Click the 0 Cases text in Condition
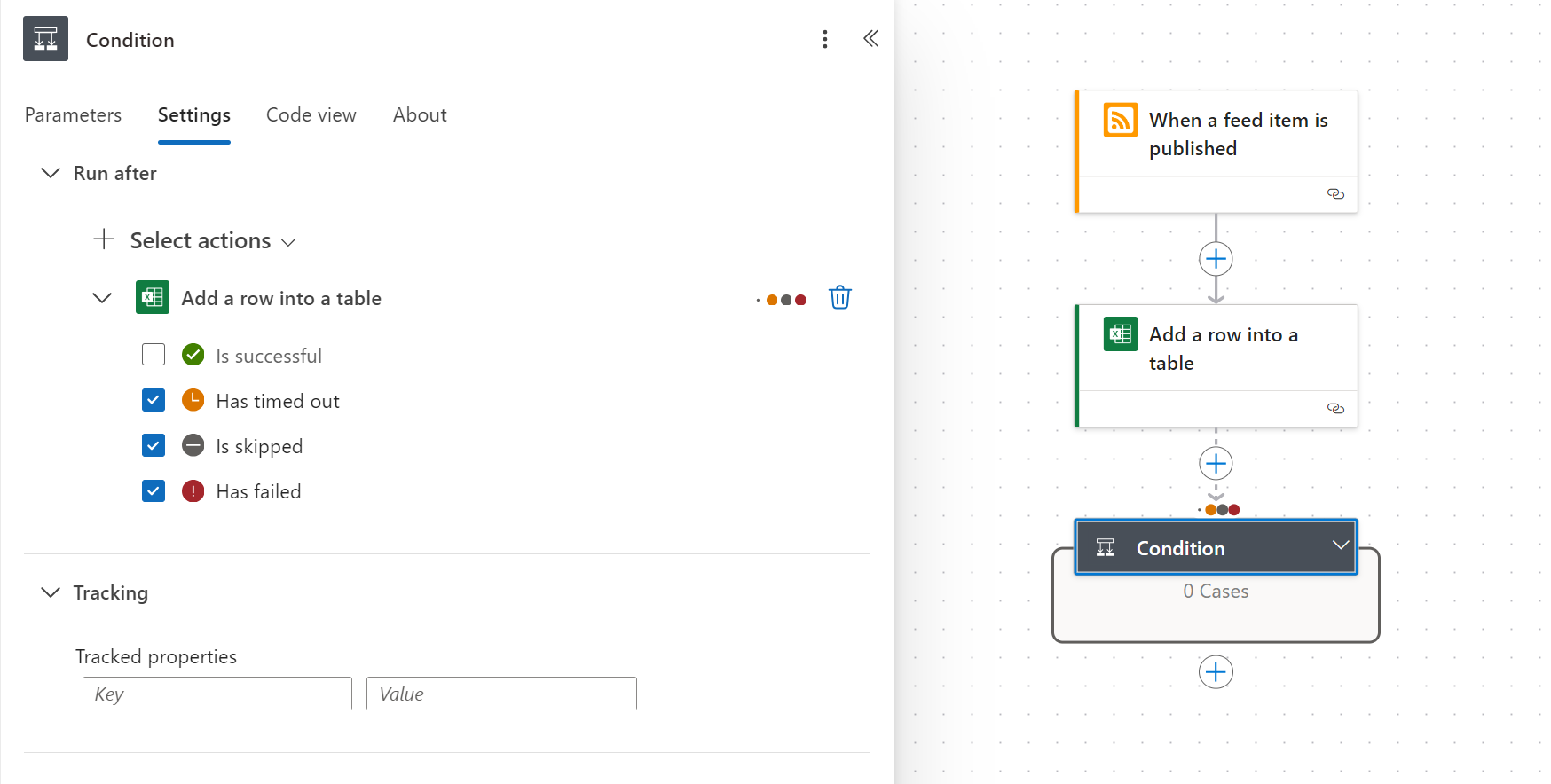The height and width of the screenshot is (784, 1551). [1216, 592]
